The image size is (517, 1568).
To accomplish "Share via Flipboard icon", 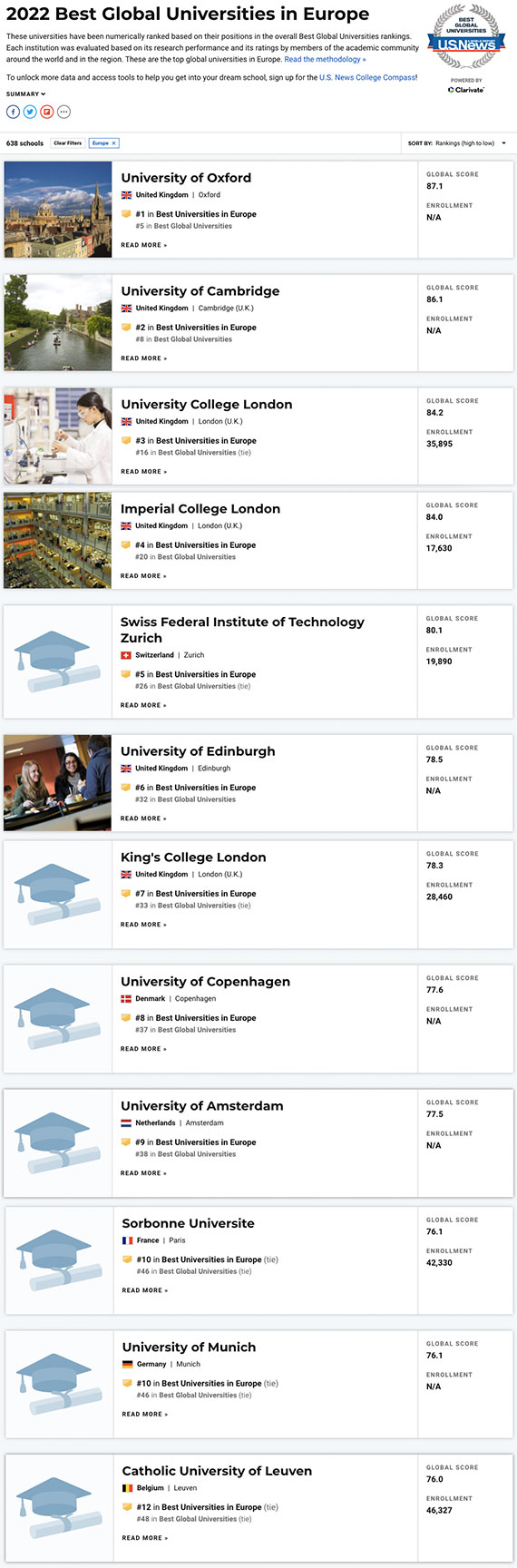I will pos(47,112).
